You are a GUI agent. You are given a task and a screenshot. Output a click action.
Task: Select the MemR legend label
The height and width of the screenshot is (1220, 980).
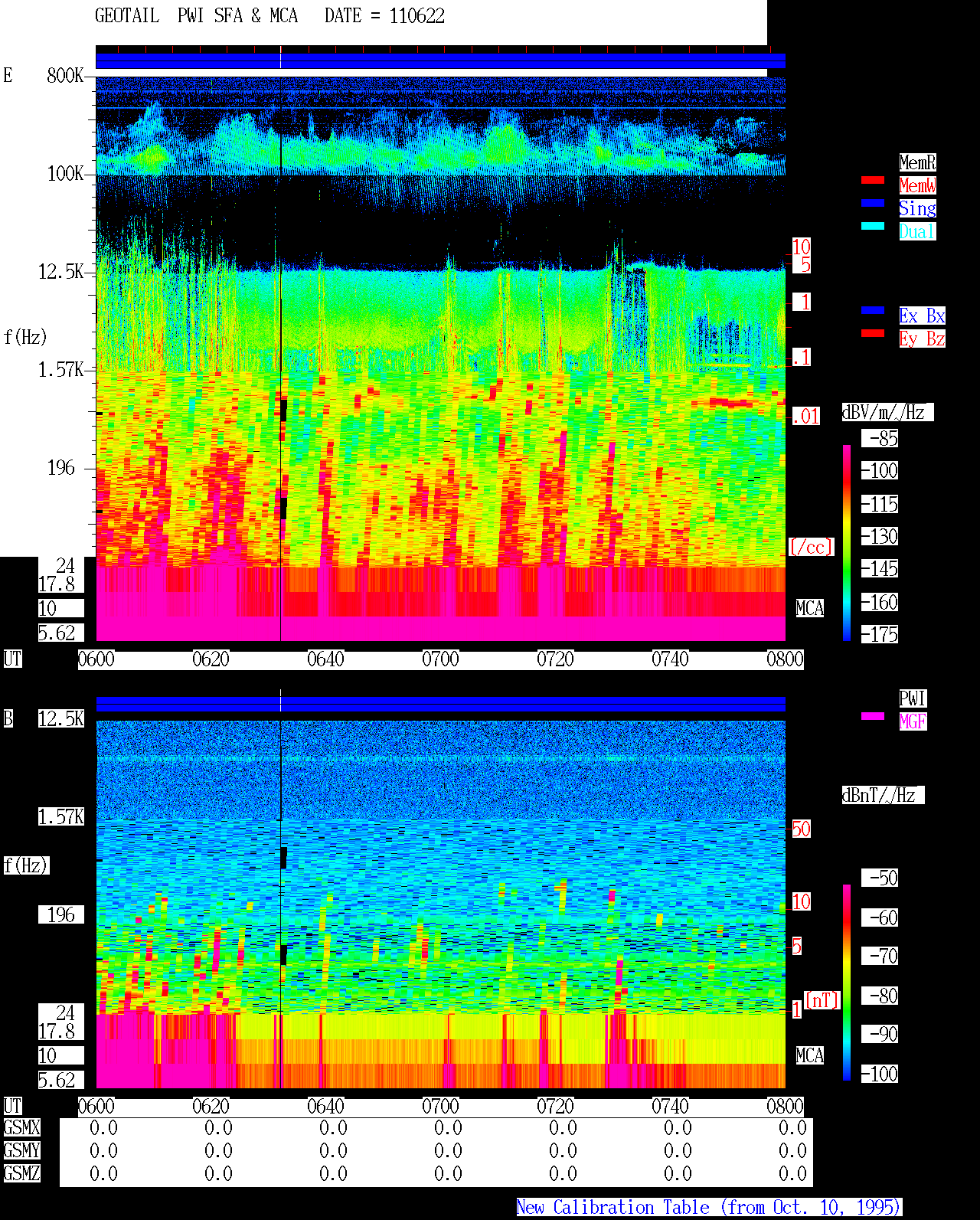tap(917, 162)
